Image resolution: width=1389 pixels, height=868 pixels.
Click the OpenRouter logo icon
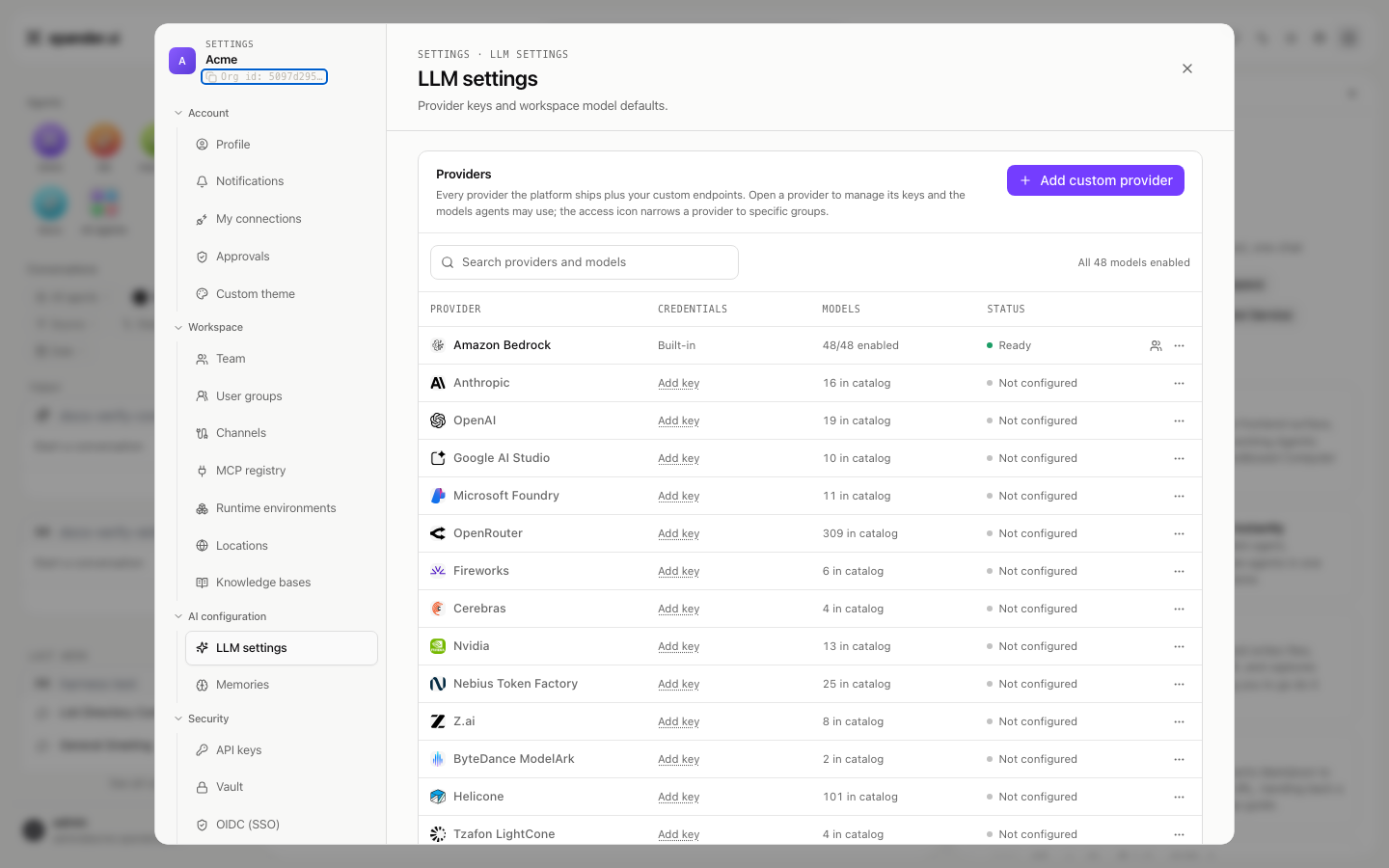(x=438, y=533)
